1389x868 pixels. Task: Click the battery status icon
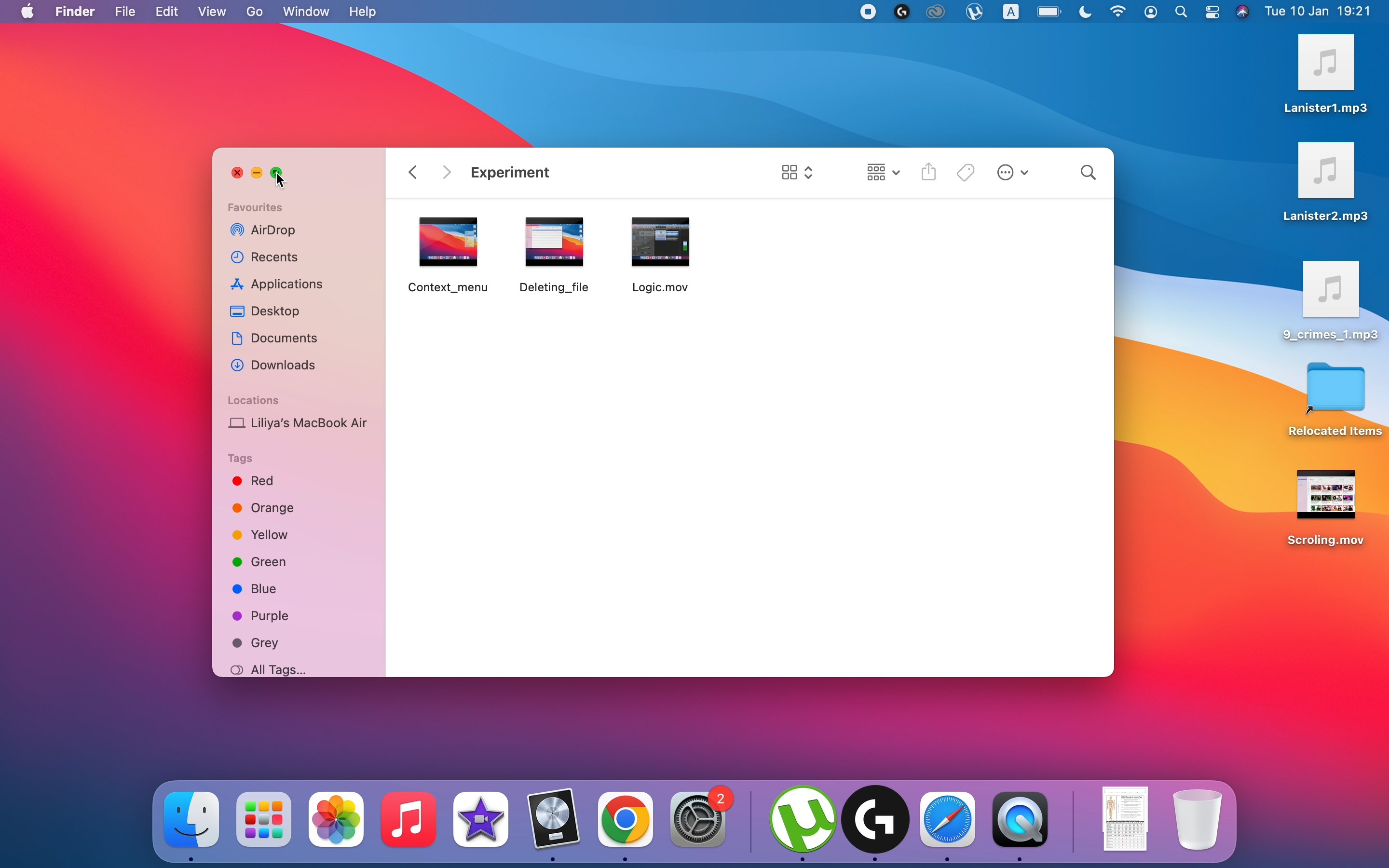coord(1050,12)
